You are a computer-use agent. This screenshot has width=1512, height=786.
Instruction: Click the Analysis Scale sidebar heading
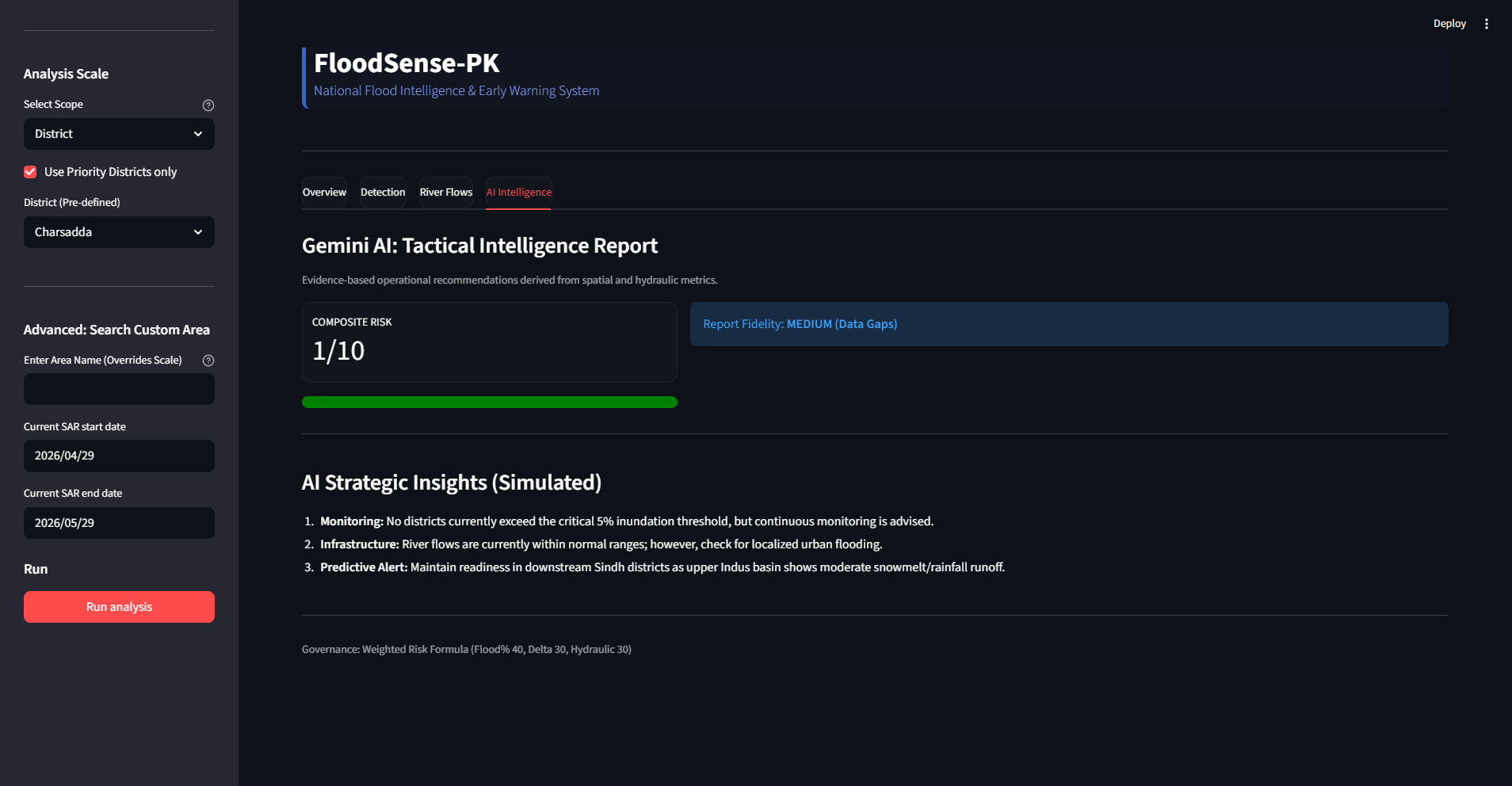click(x=66, y=74)
